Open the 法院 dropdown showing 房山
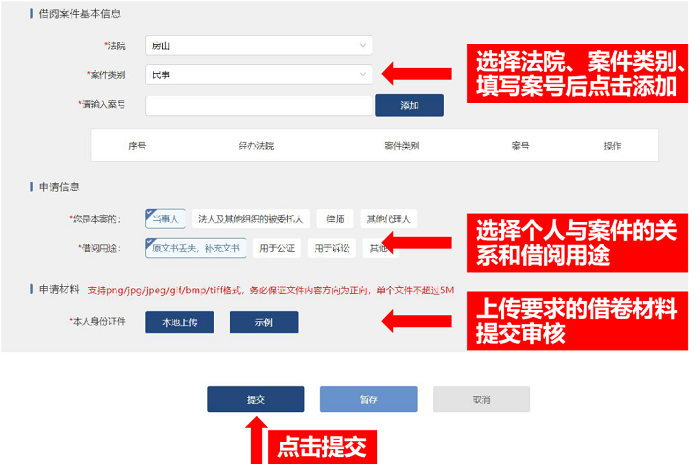 [x=258, y=46]
